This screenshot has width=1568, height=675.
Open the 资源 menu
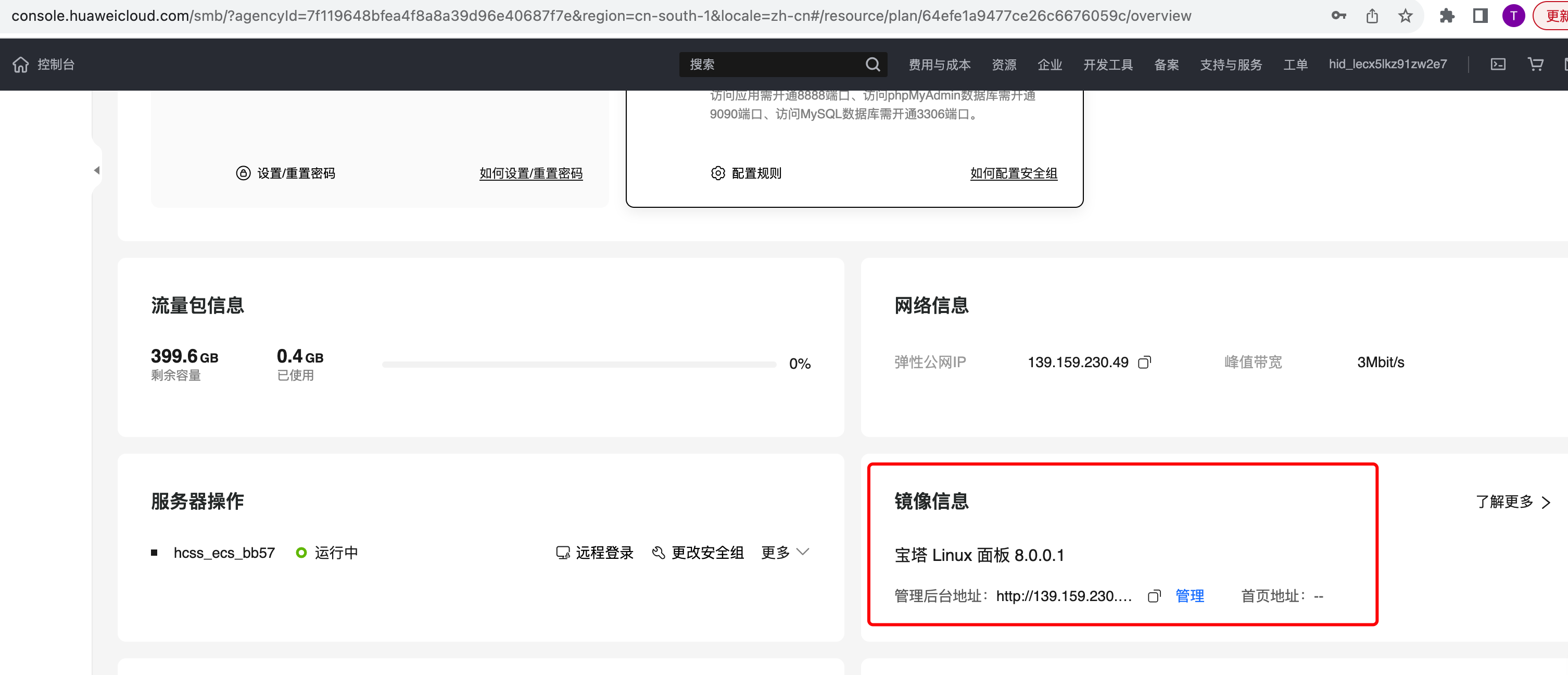1004,65
